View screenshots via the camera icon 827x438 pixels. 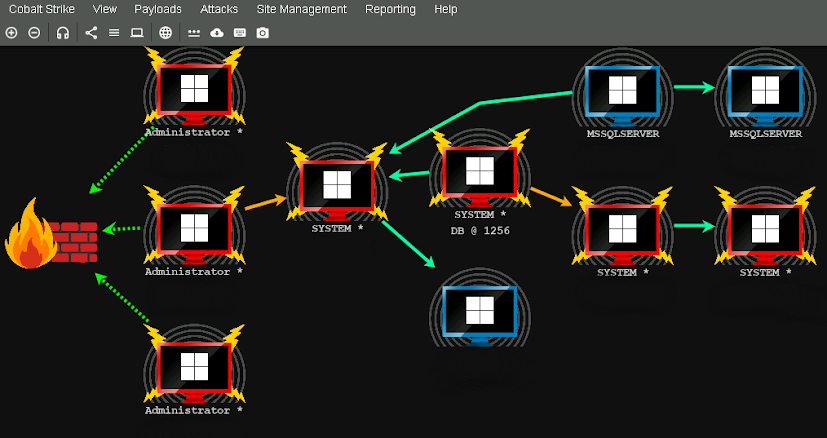pos(262,32)
